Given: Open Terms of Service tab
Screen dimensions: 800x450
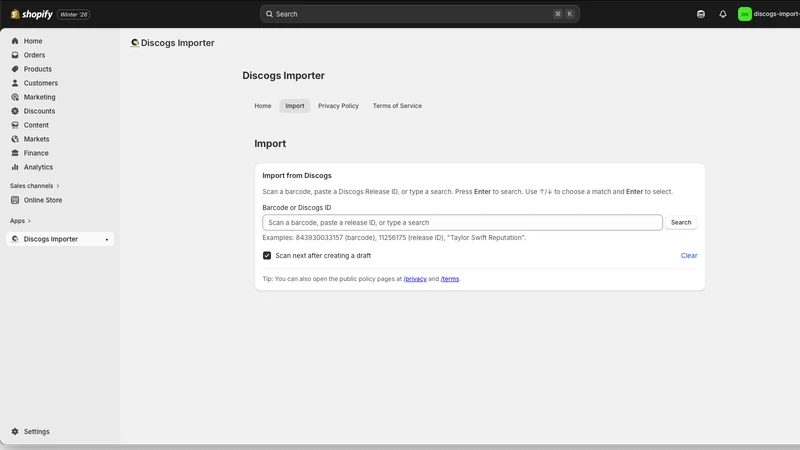Looking at the screenshot, I should click(x=397, y=106).
